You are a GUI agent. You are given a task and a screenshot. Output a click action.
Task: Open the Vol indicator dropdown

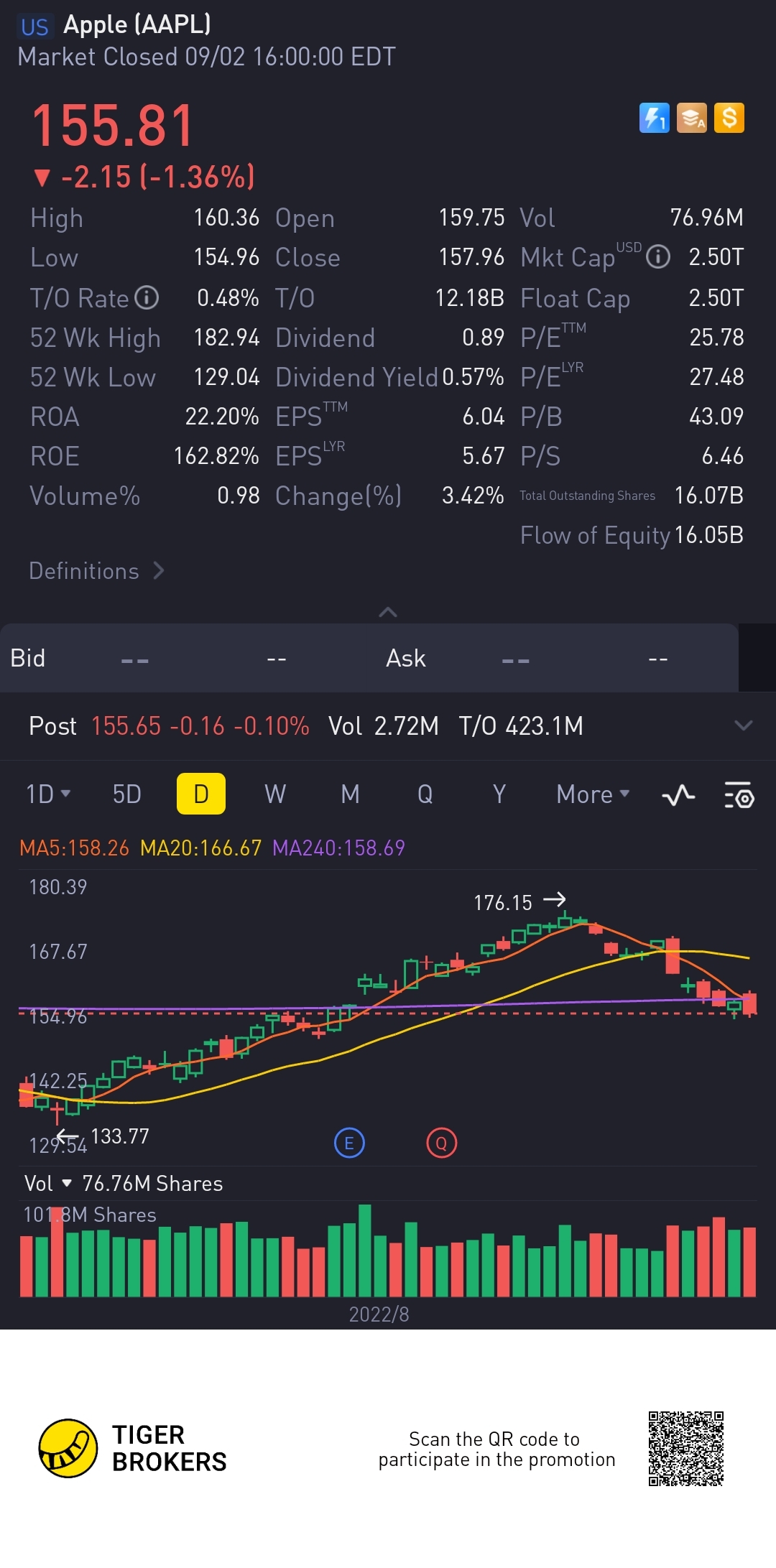[47, 1183]
